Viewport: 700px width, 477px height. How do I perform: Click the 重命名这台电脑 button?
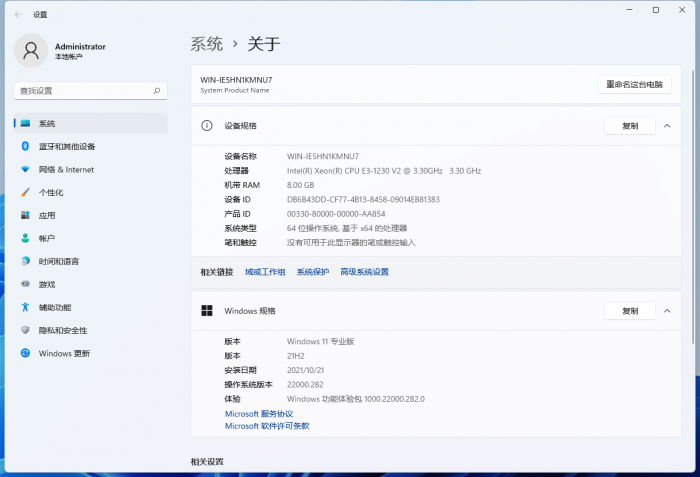point(634,84)
